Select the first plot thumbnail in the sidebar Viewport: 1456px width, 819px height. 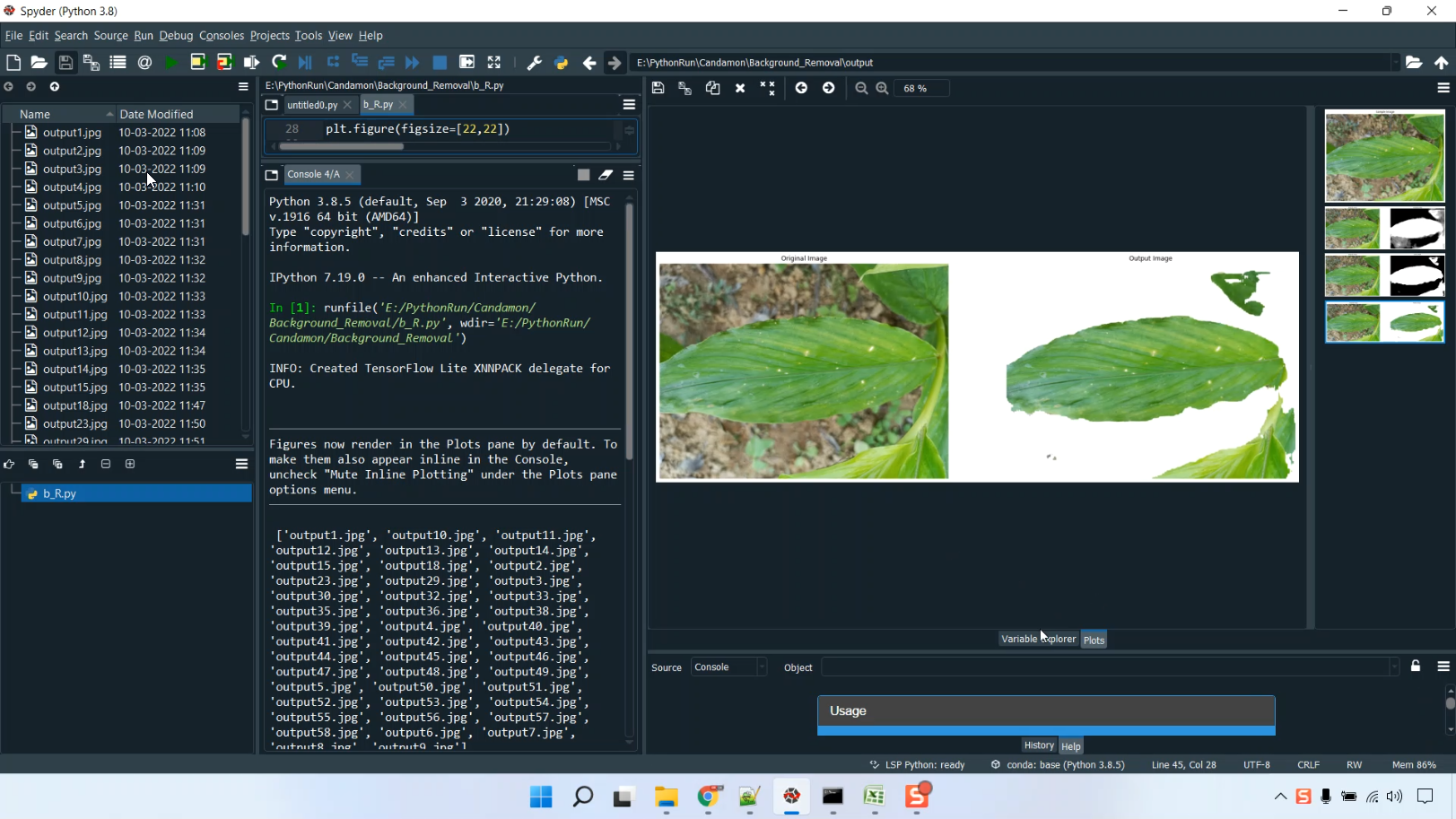pyautogui.click(x=1384, y=156)
